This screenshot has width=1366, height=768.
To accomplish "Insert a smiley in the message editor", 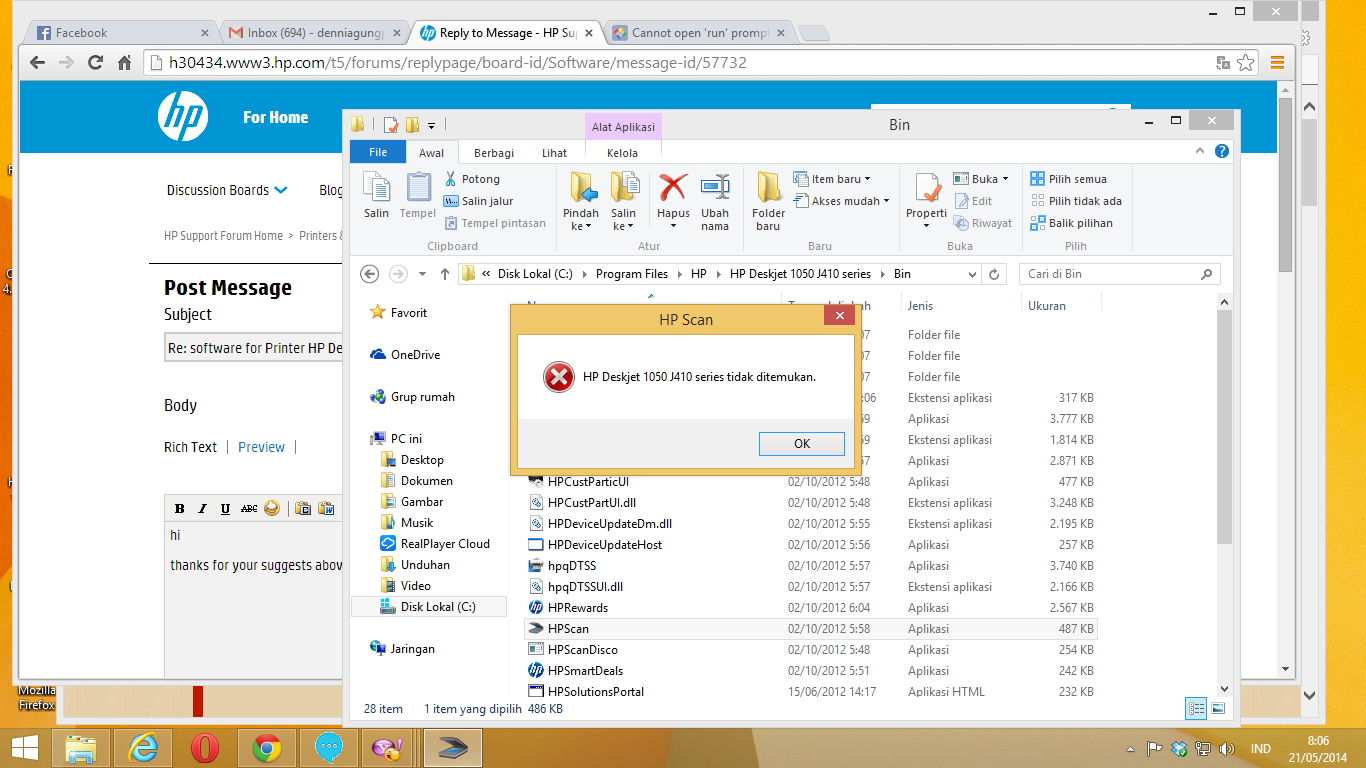I will coord(271,508).
